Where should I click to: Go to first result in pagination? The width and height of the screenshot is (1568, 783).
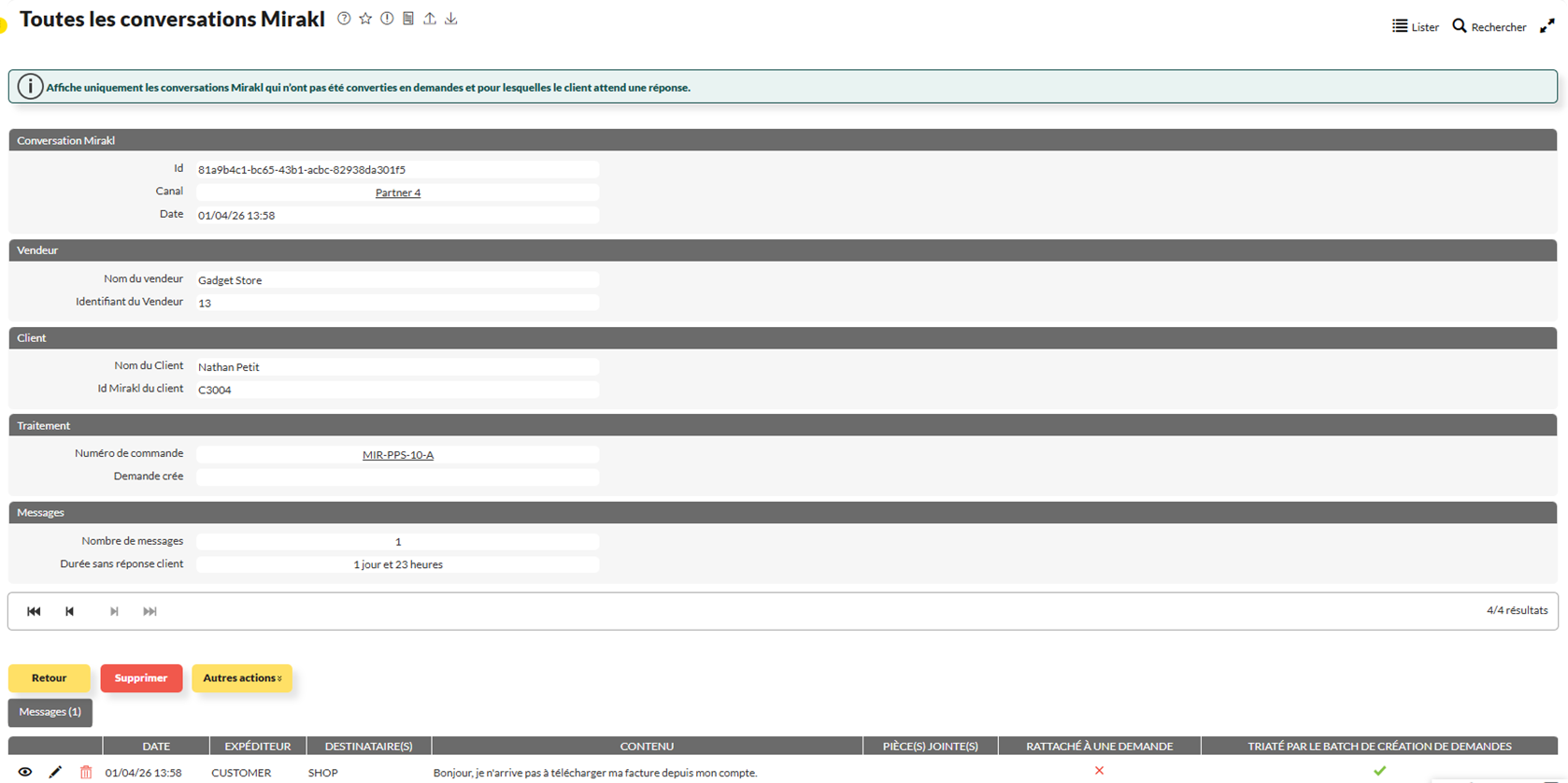34,611
